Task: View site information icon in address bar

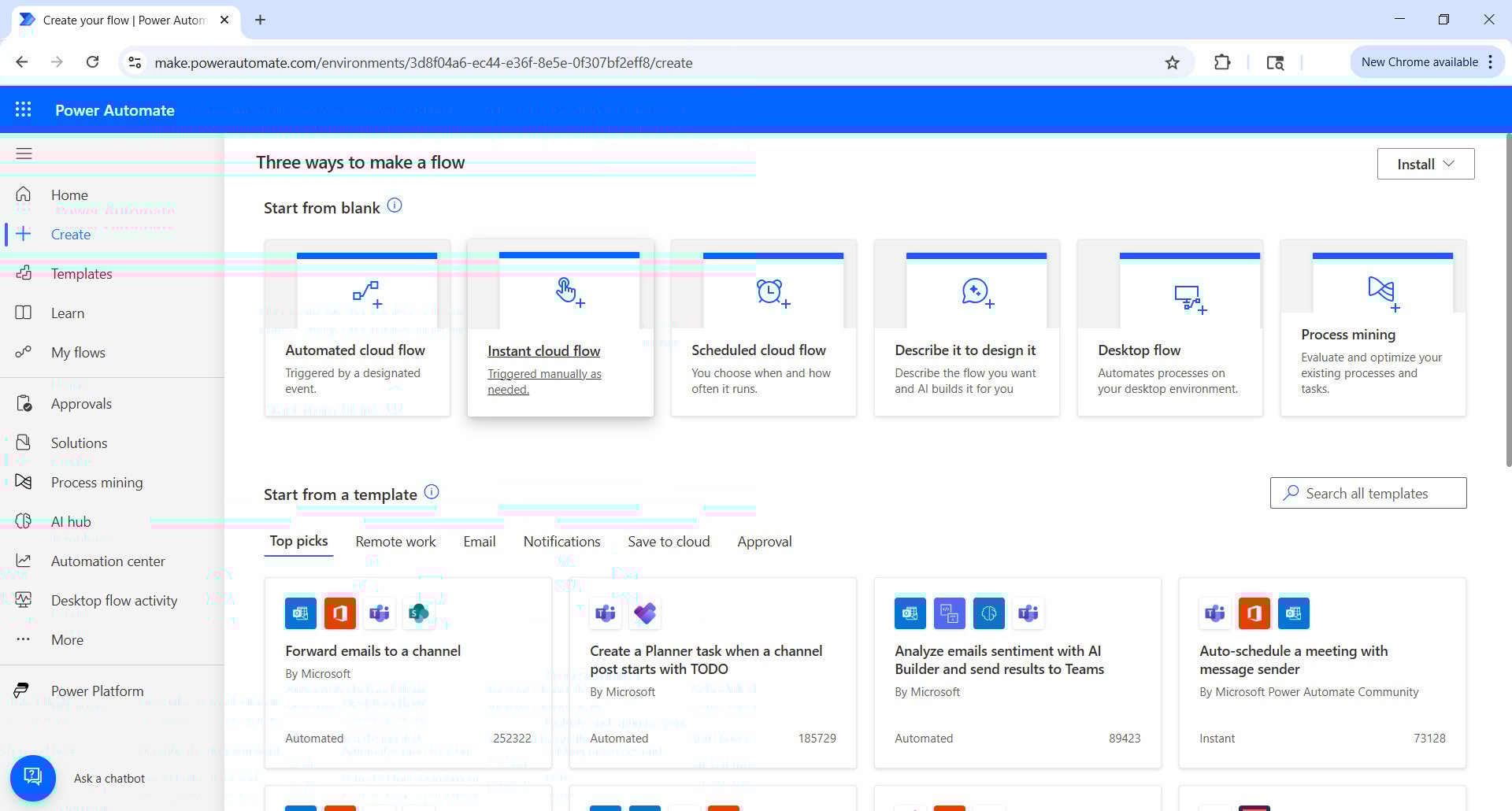Action: 135,62
